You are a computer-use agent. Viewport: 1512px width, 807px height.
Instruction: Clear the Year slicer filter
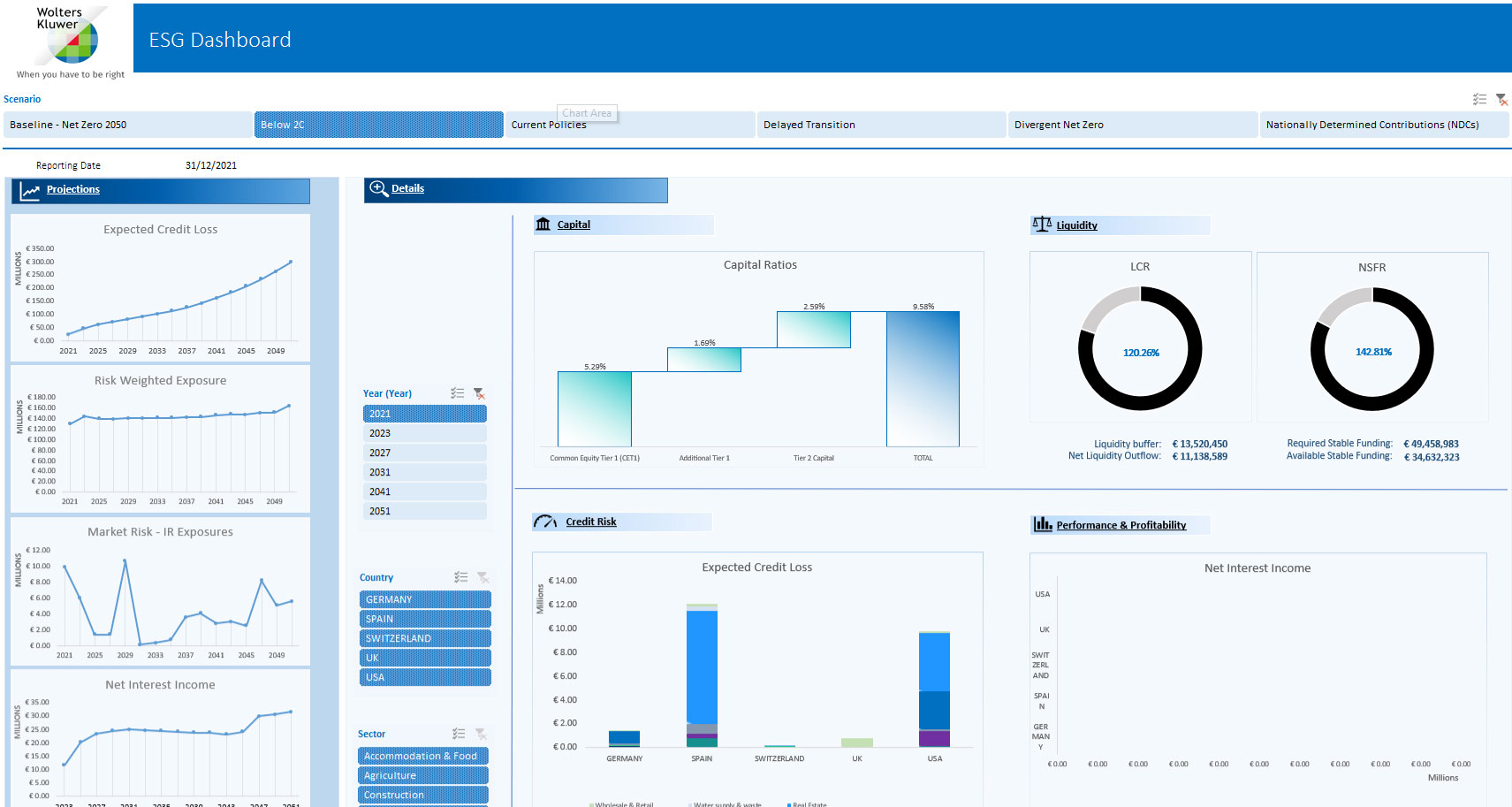point(479,393)
